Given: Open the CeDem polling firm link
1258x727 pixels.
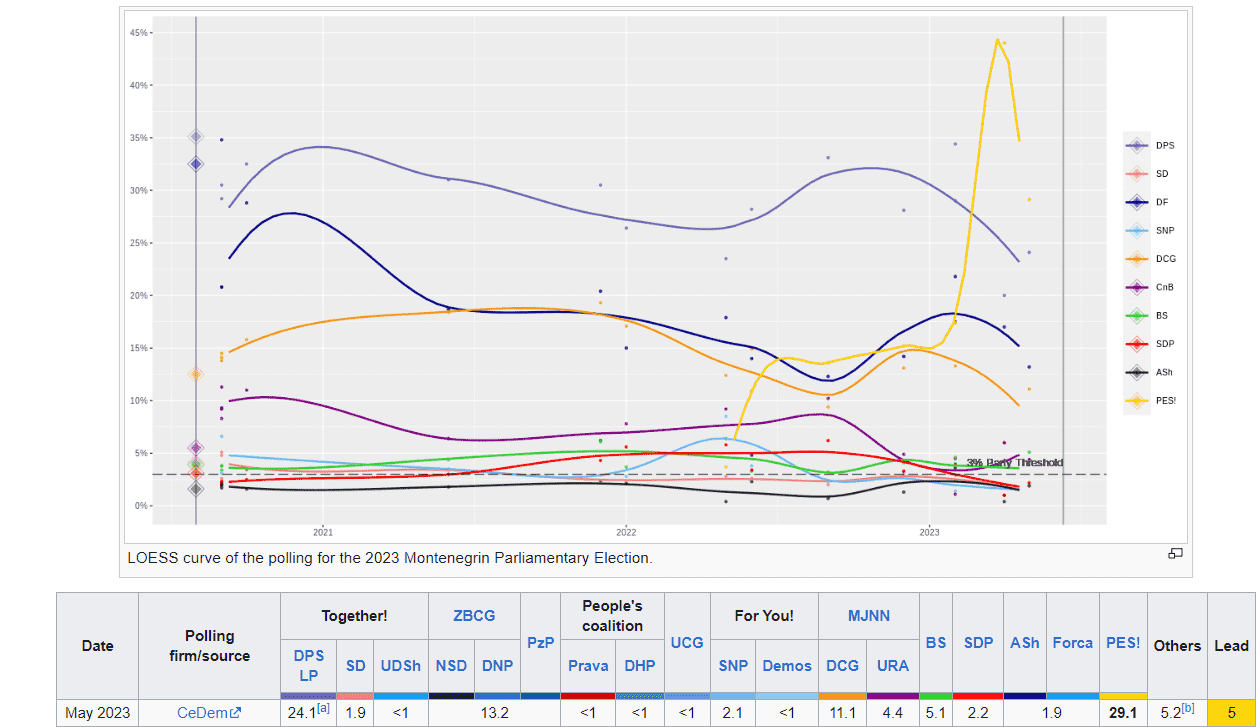Looking at the screenshot, I should [x=202, y=714].
